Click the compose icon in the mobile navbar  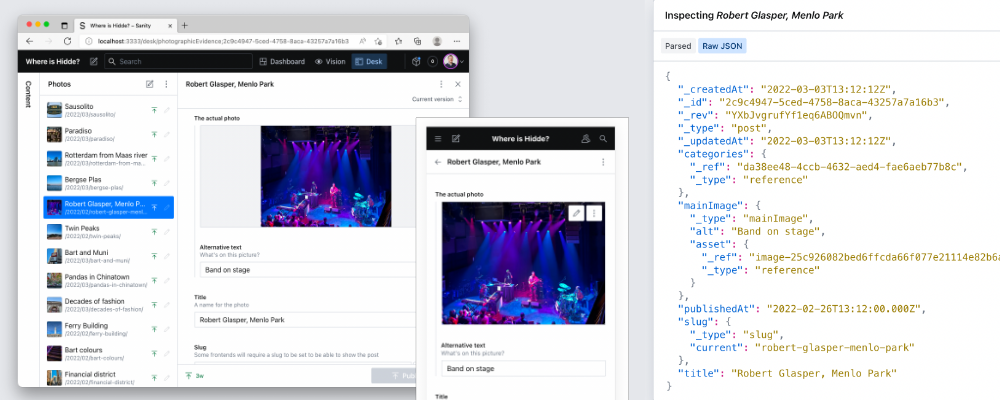(456, 138)
